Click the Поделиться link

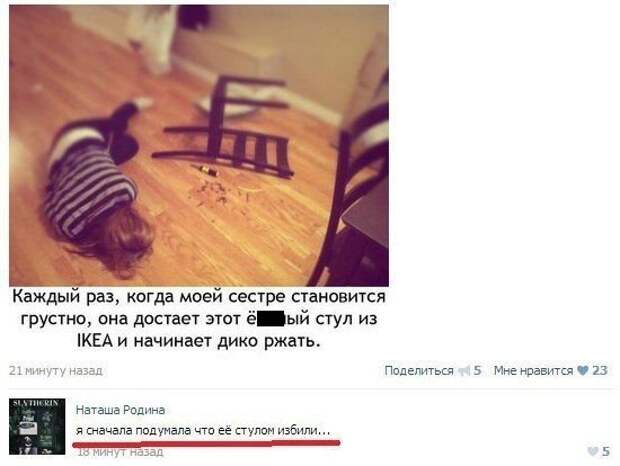[x=419, y=370]
